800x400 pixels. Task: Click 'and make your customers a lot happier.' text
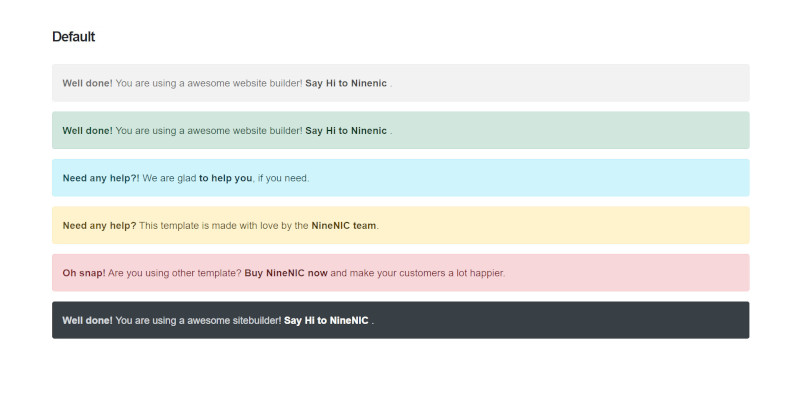[x=418, y=273]
